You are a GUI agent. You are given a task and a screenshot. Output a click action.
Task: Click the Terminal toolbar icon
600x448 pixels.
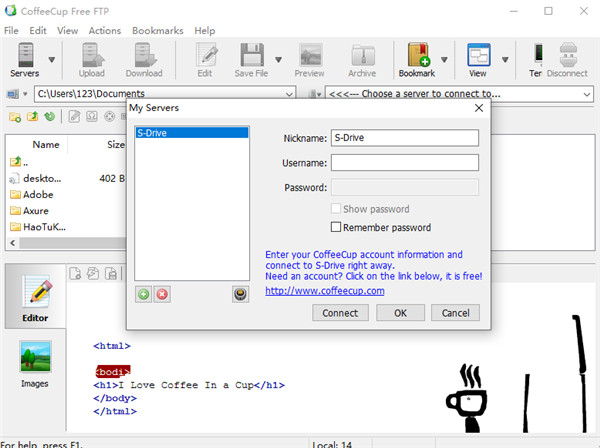[536, 59]
